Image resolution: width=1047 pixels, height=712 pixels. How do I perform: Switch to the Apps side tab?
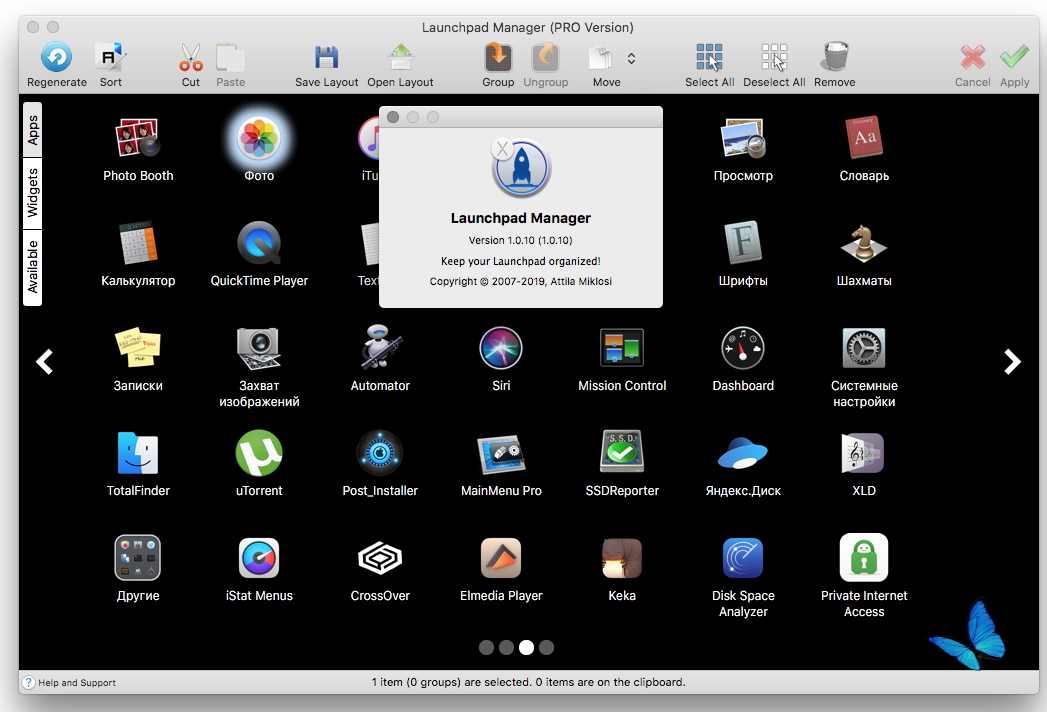33,130
